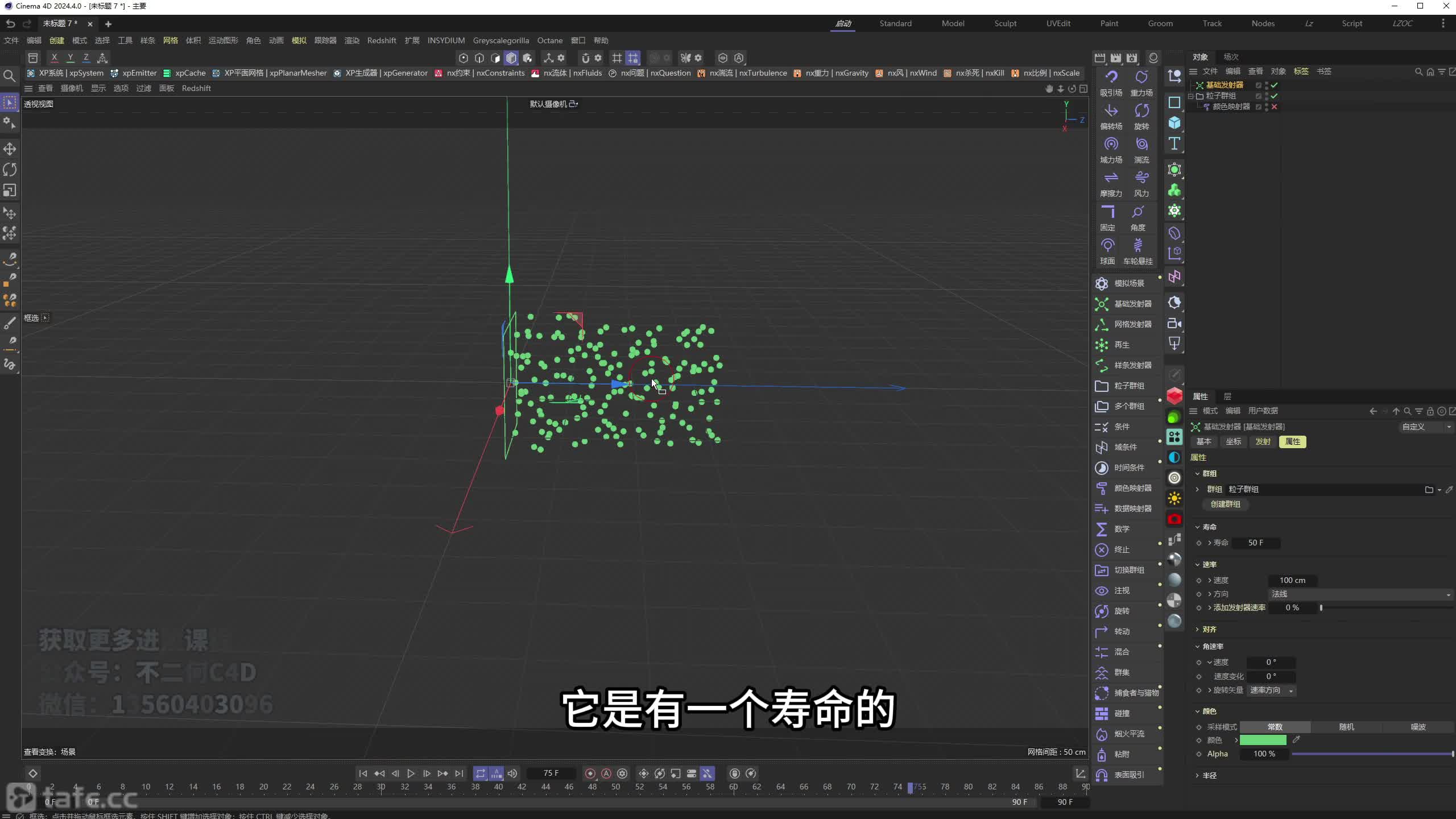Toggle timeline loop playback button

(x=481, y=773)
